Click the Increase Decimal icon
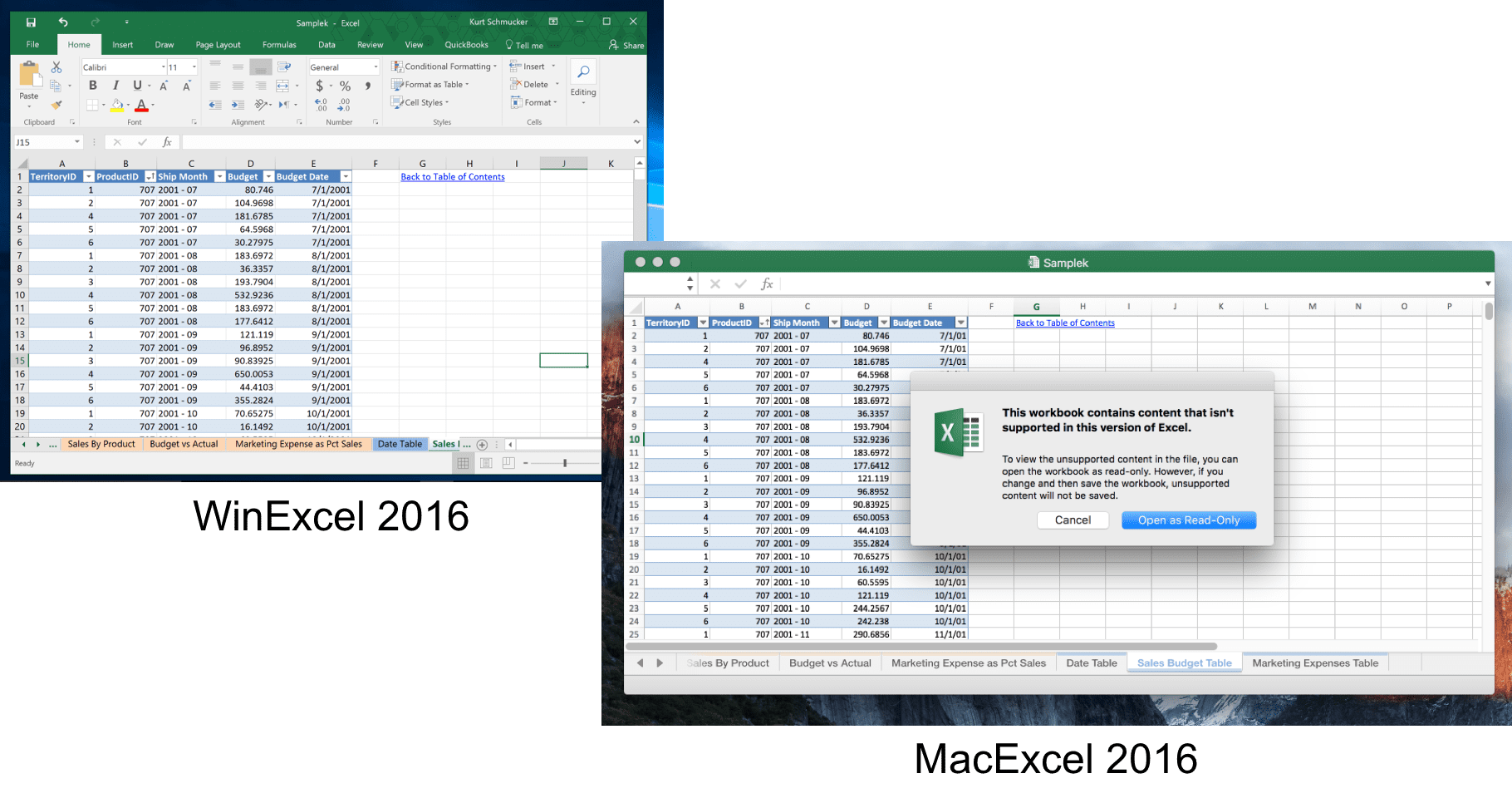The width and height of the screenshot is (1512, 808). pyautogui.click(x=322, y=105)
